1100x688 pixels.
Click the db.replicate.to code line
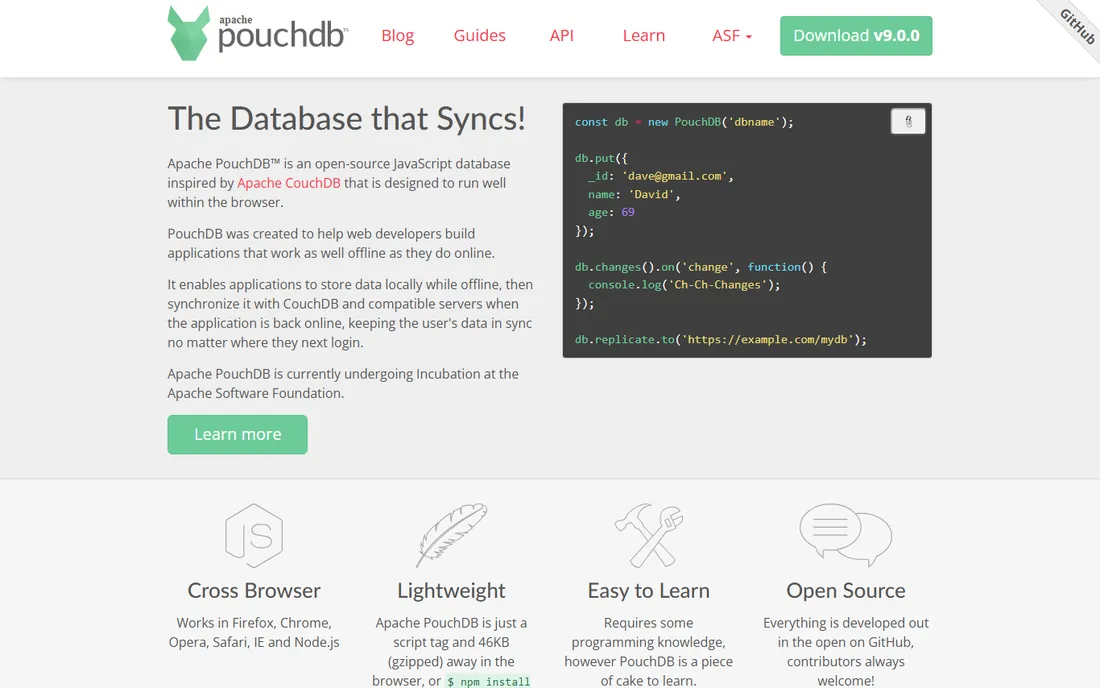tap(720, 339)
